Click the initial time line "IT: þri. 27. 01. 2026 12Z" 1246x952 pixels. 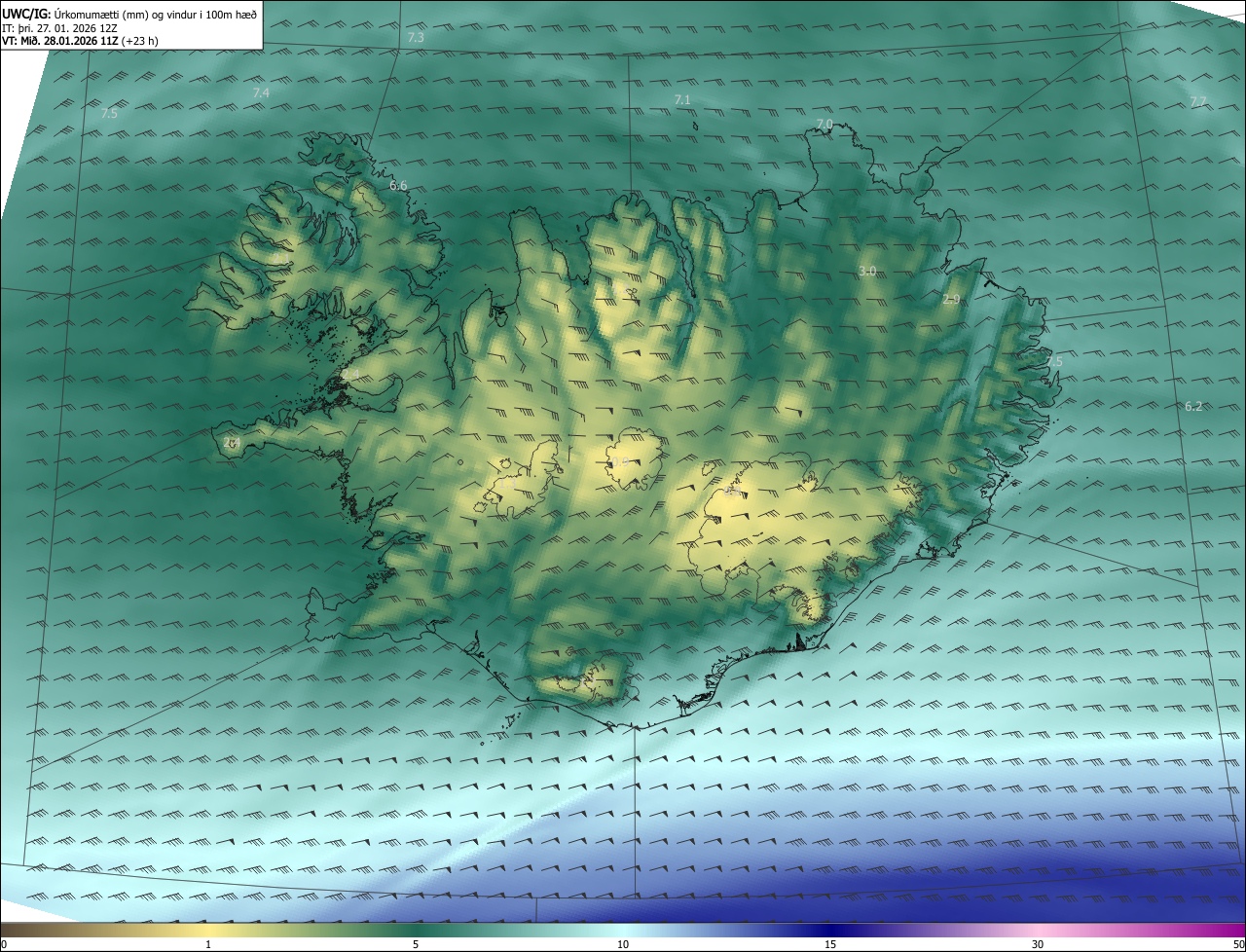click(59, 28)
